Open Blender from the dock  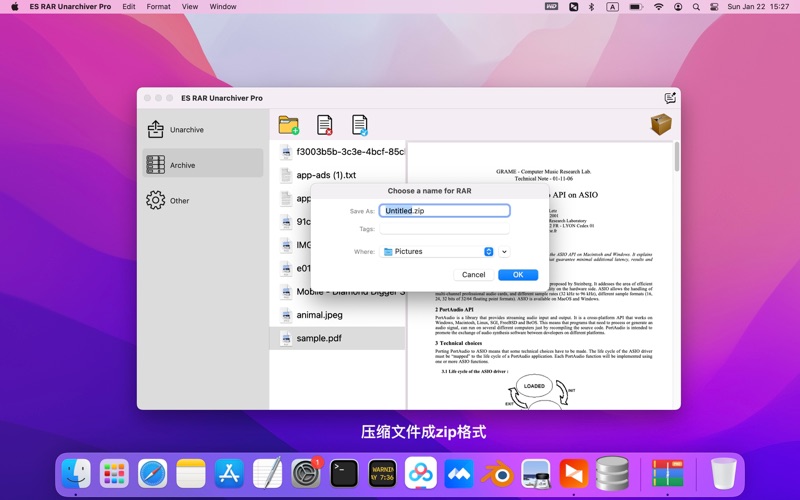click(497, 473)
